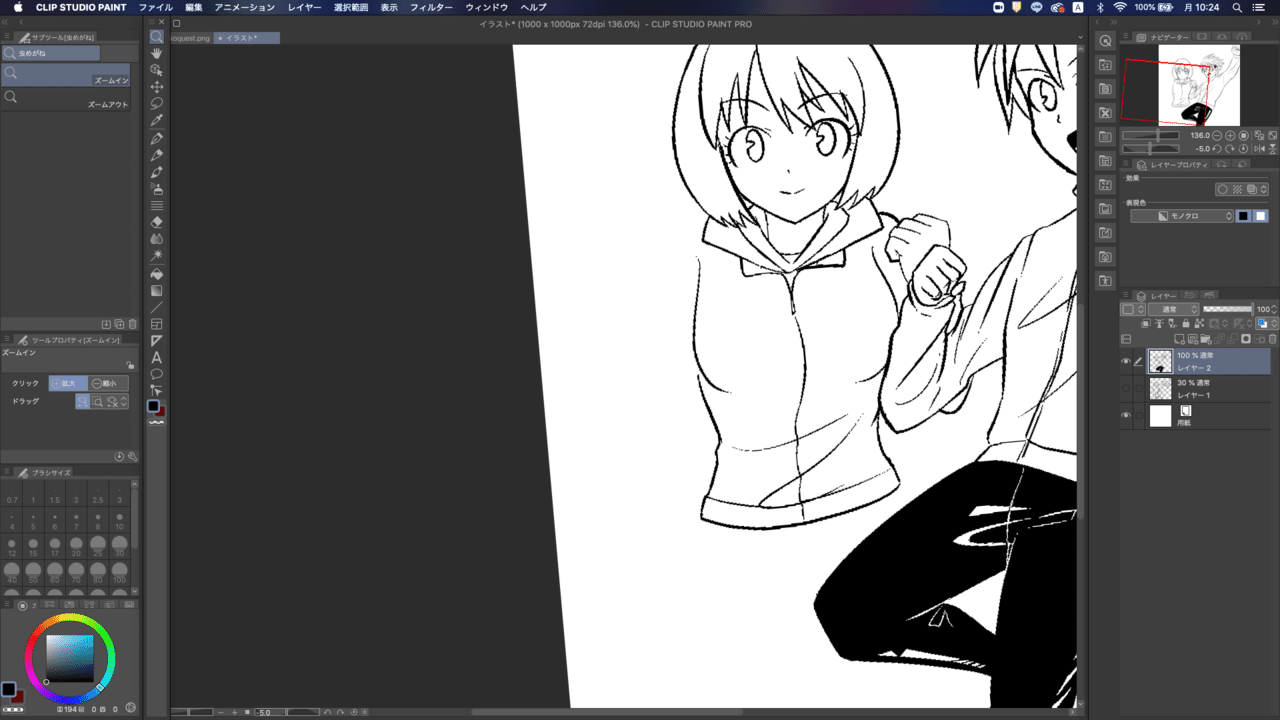Image resolution: width=1280 pixels, height=720 pixels.
Task: Expand the layer opacity stepper arrows
Action: click(1275, 309)
